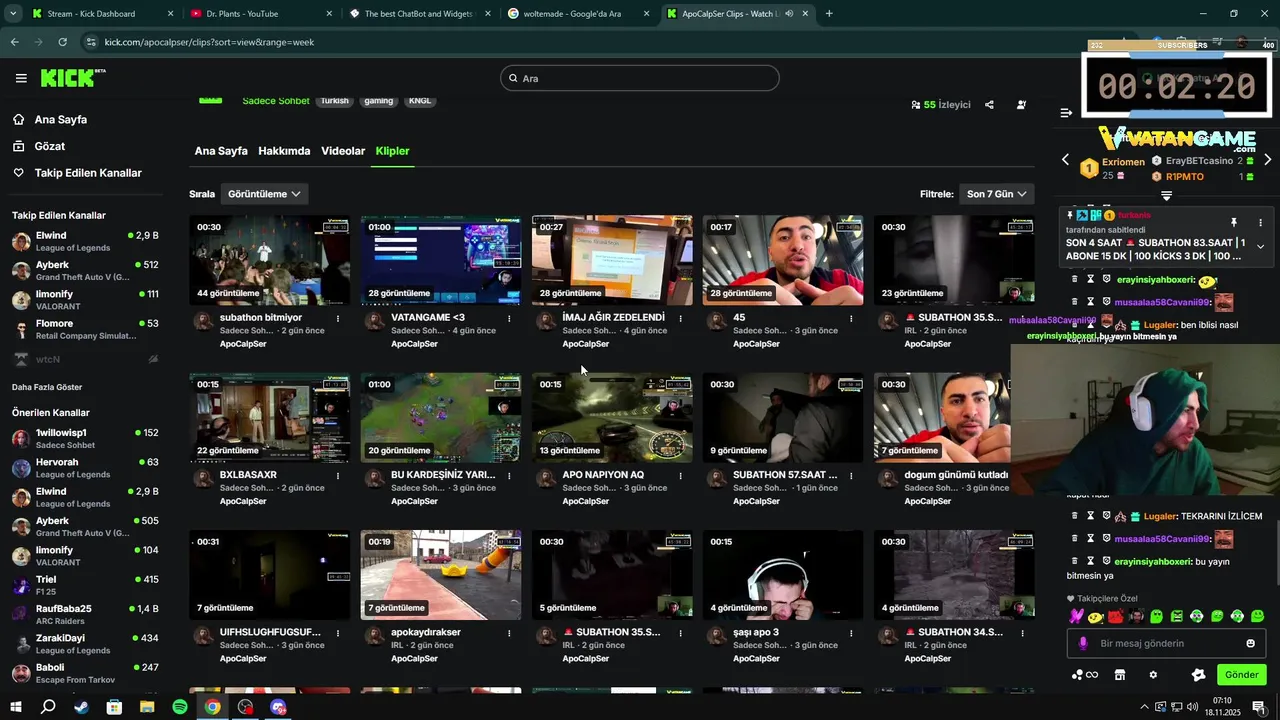Play the şaşı apo 3 clip thumbnail
1280x720 pixels.
click(783, 575)
